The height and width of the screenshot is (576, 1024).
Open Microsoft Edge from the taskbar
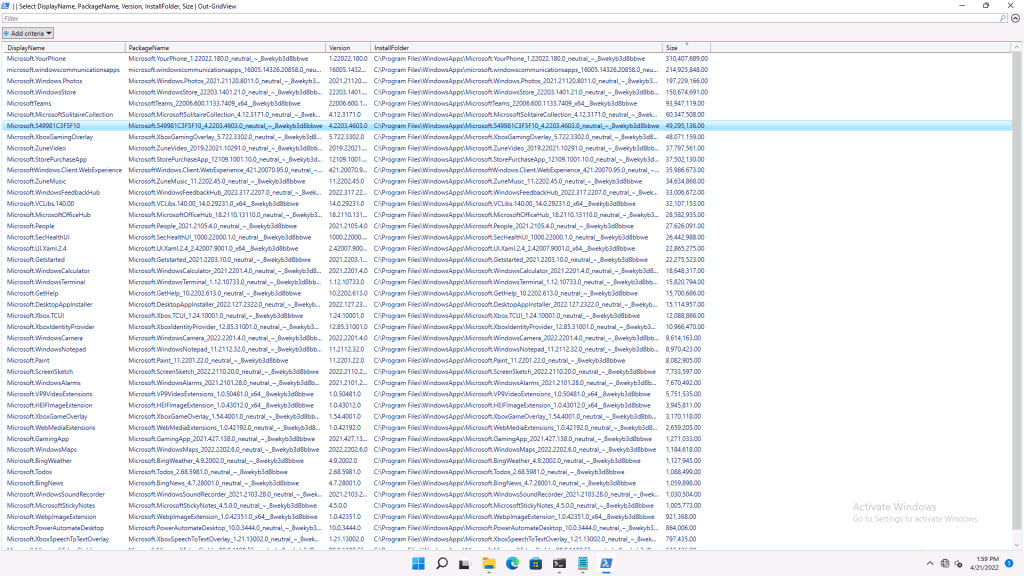click(x=514, y=564)
